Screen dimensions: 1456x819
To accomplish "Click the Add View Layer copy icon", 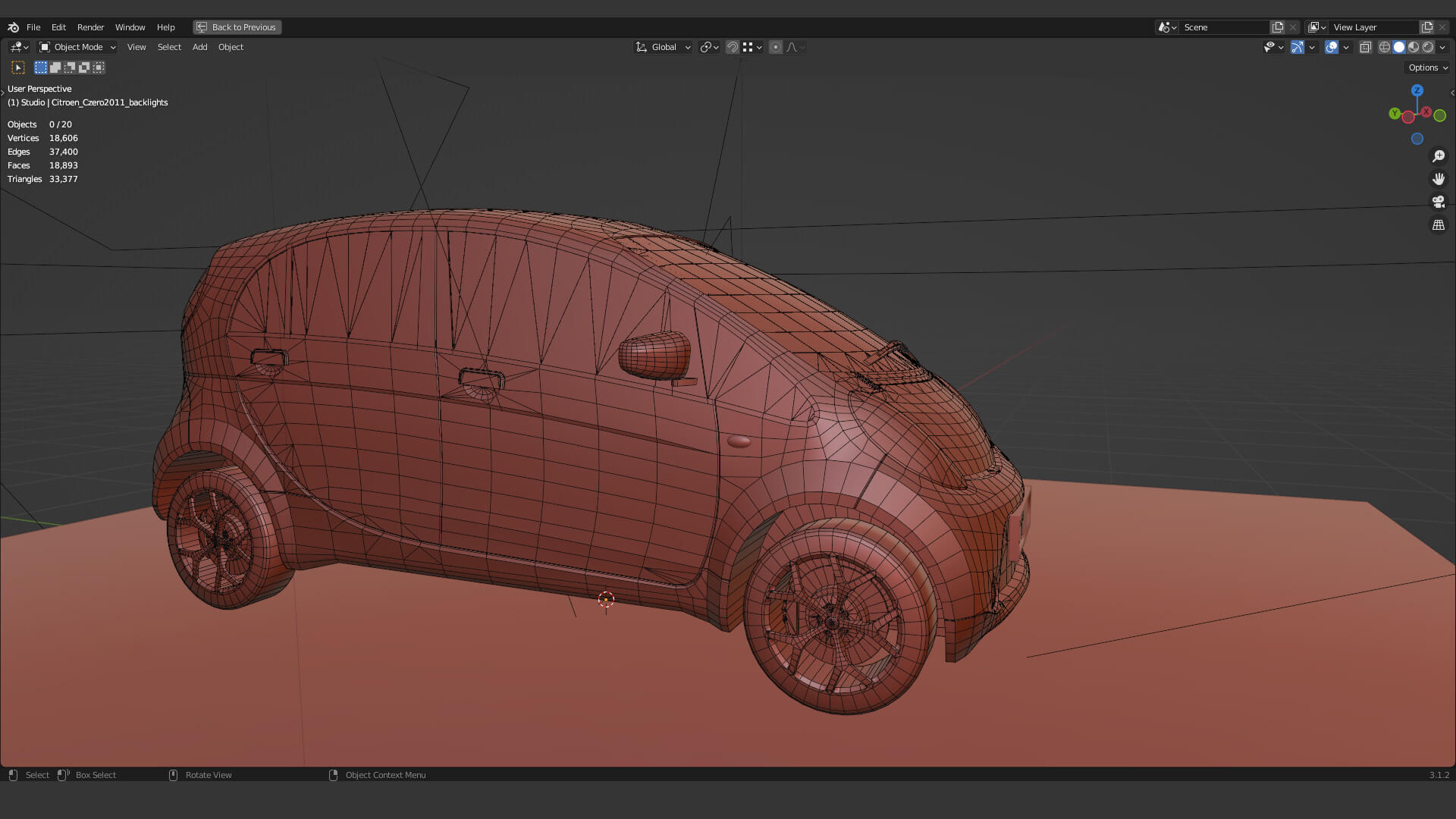I will click(1427, 27).
